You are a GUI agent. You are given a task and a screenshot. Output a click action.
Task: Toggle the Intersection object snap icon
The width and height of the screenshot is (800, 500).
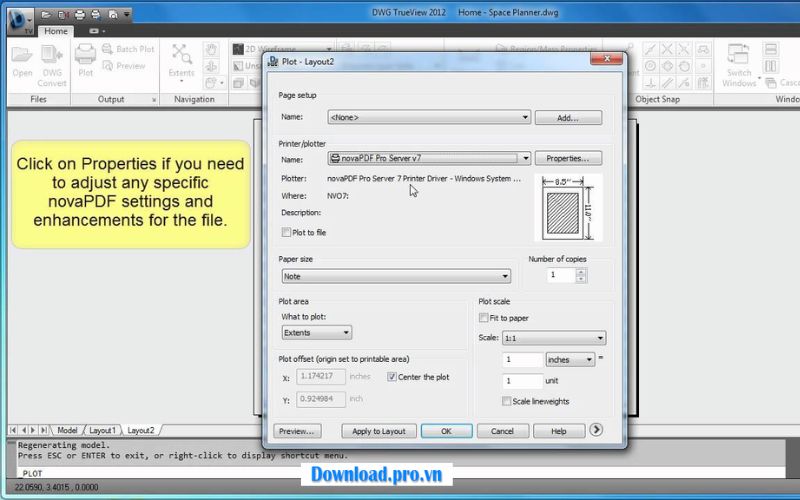(x=667, y=49)
